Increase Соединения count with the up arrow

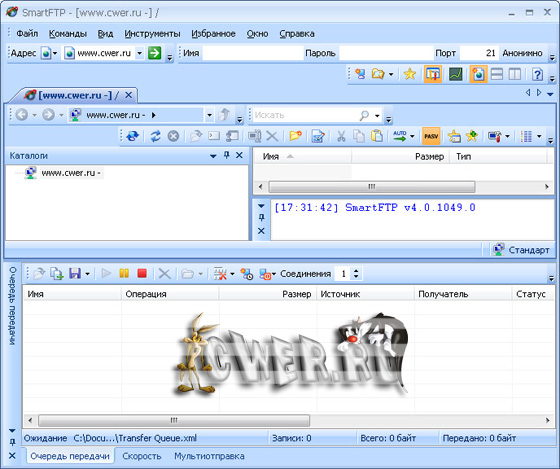pyautogui.click(x=356, y=271)
